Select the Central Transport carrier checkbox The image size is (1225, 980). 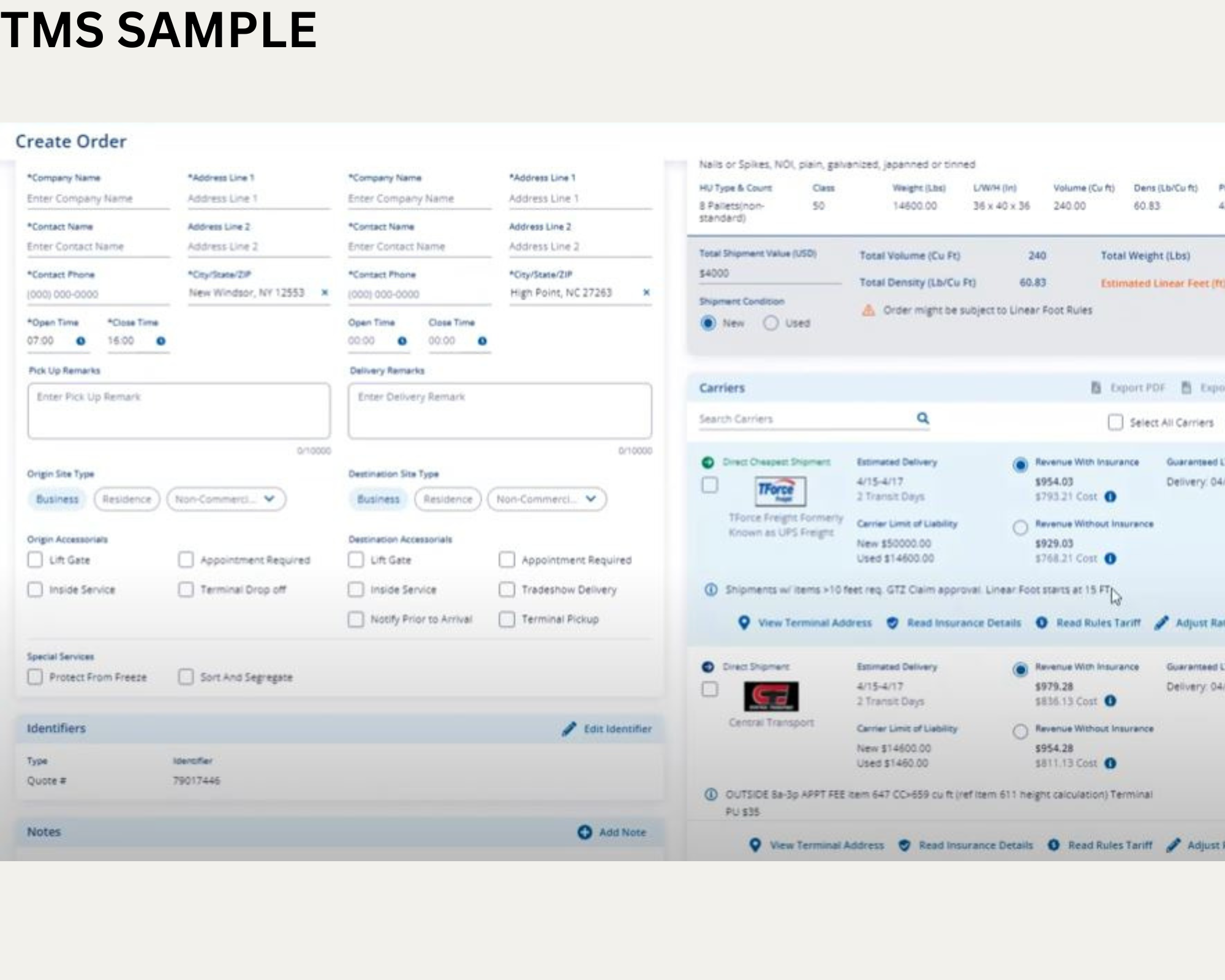pos(709,690)
